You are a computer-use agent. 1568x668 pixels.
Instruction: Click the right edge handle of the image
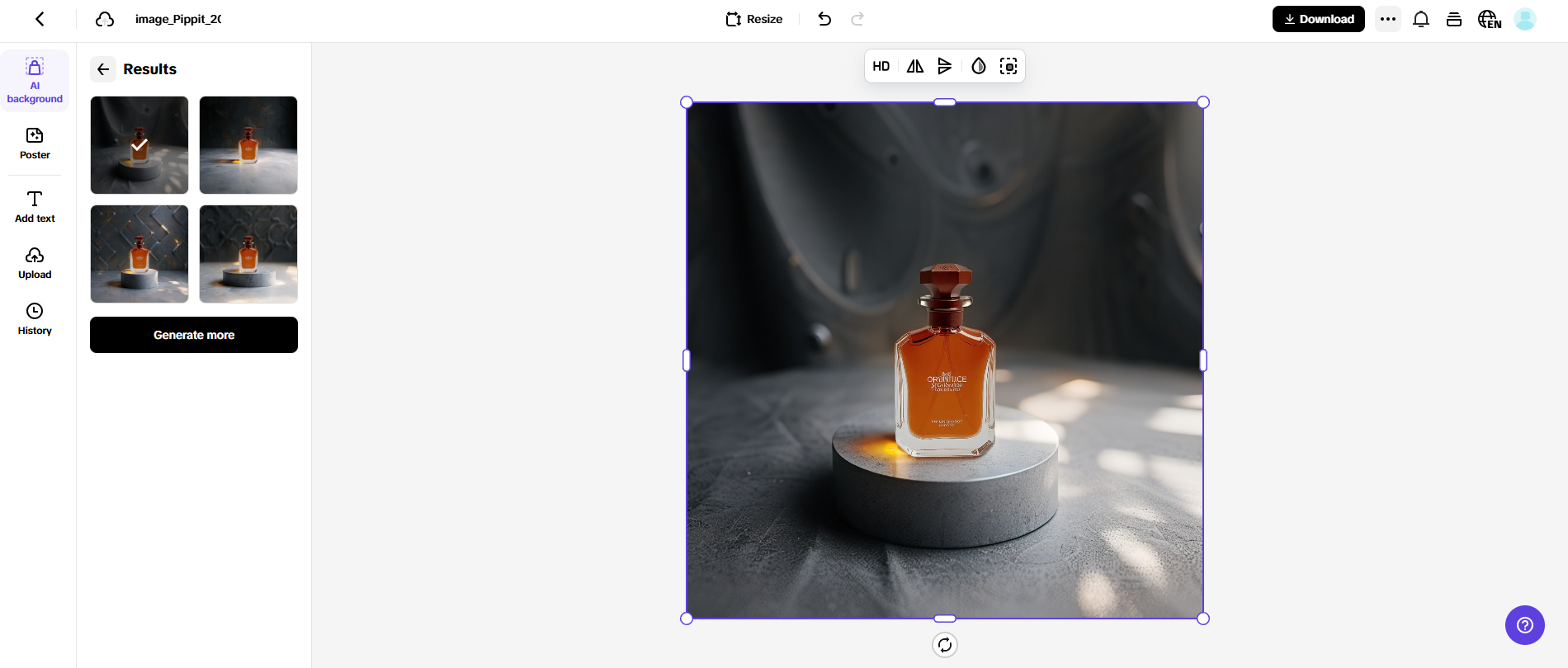click(1203, 360)
